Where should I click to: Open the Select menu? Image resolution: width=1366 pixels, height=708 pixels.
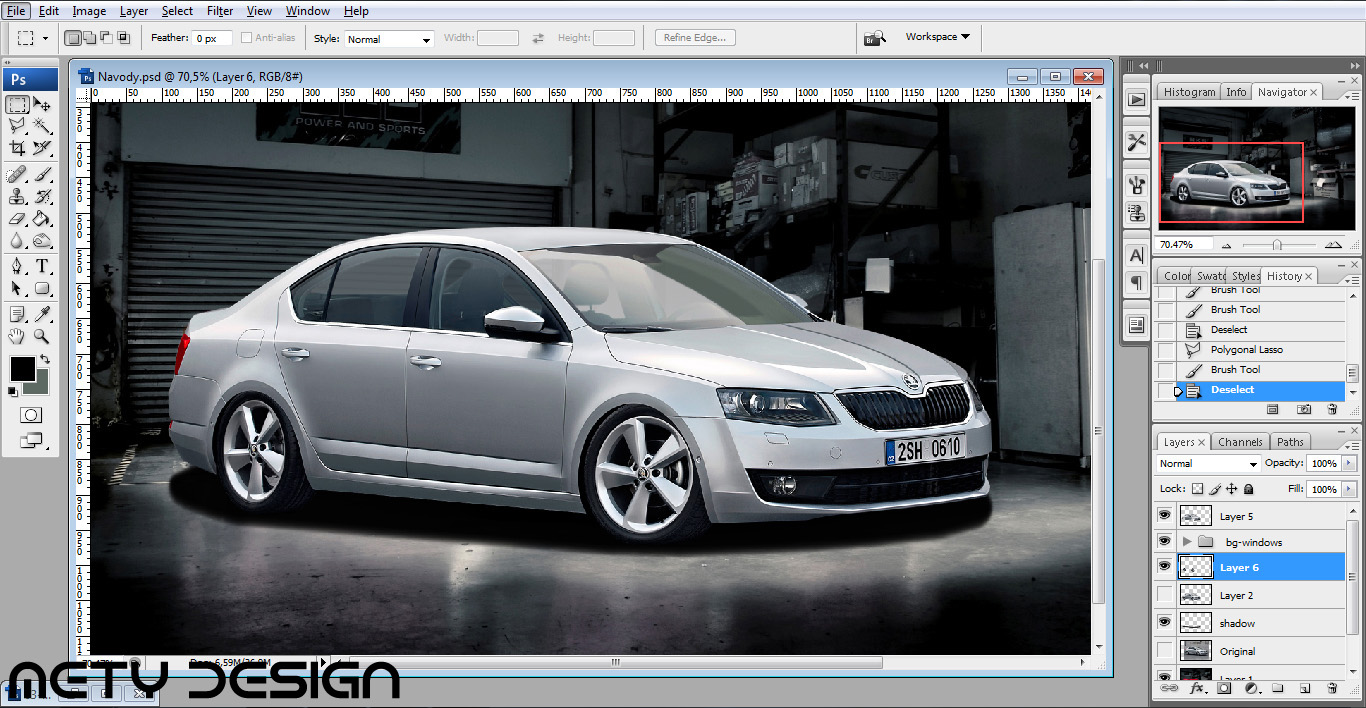click(177, 11)
